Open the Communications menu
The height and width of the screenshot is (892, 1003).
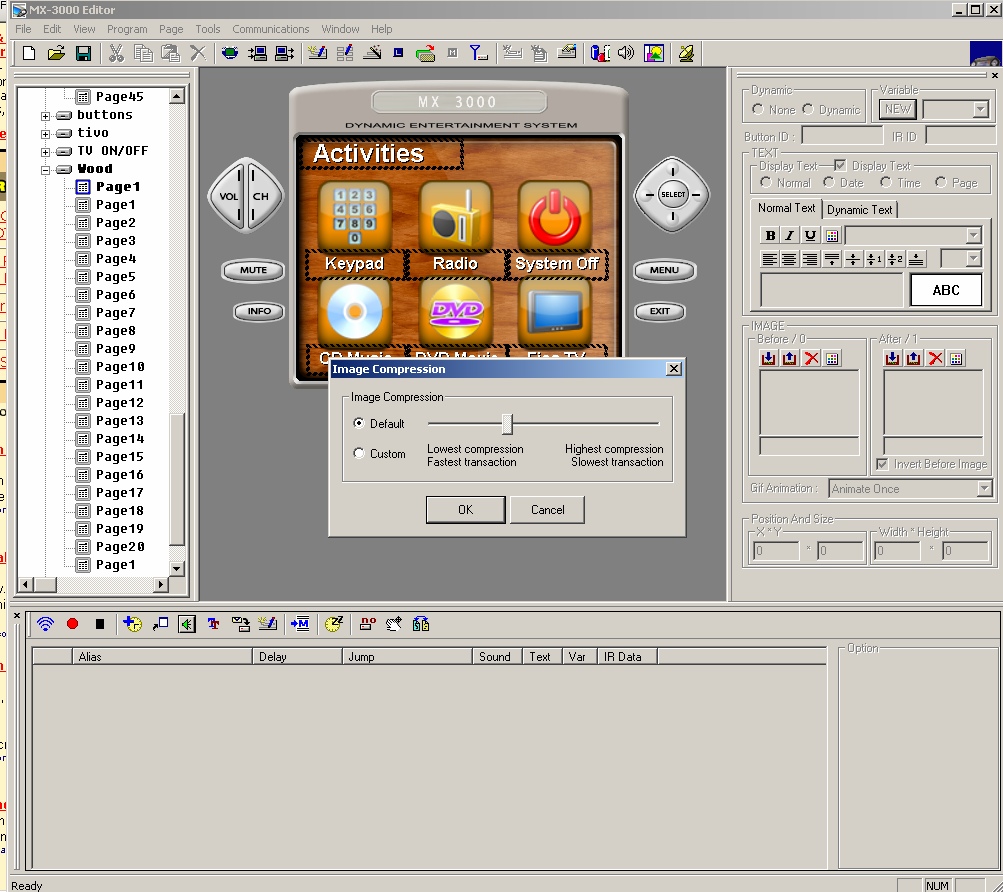pyautogui.click(x=271, y=29)
